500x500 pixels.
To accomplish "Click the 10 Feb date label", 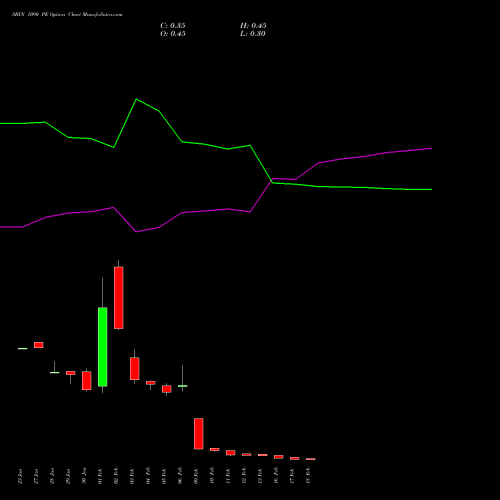I will click(x=212, y=476).
